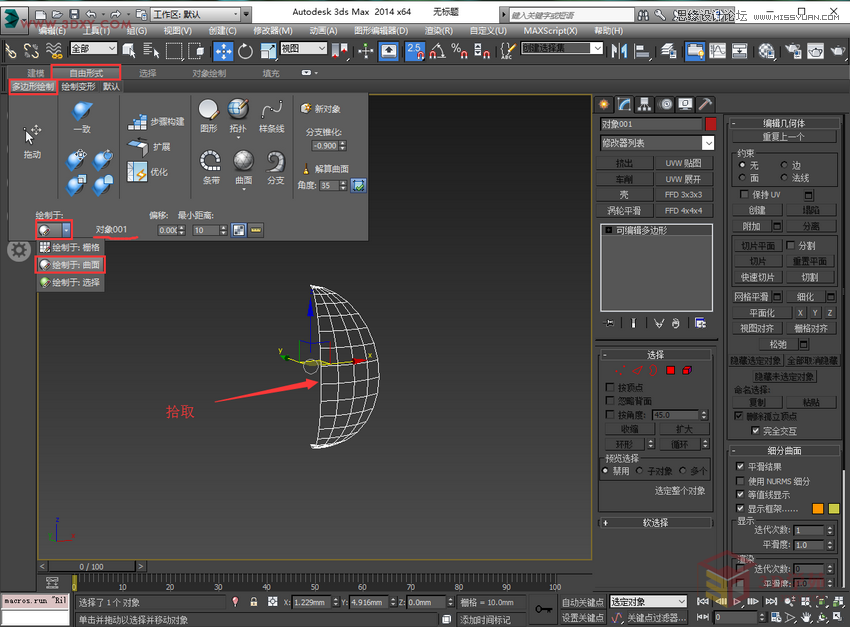The height and width of the screenshot is (627, 850).
Task: Click the 样条线 (Splines) freeform tool
Action: (272, 108)
